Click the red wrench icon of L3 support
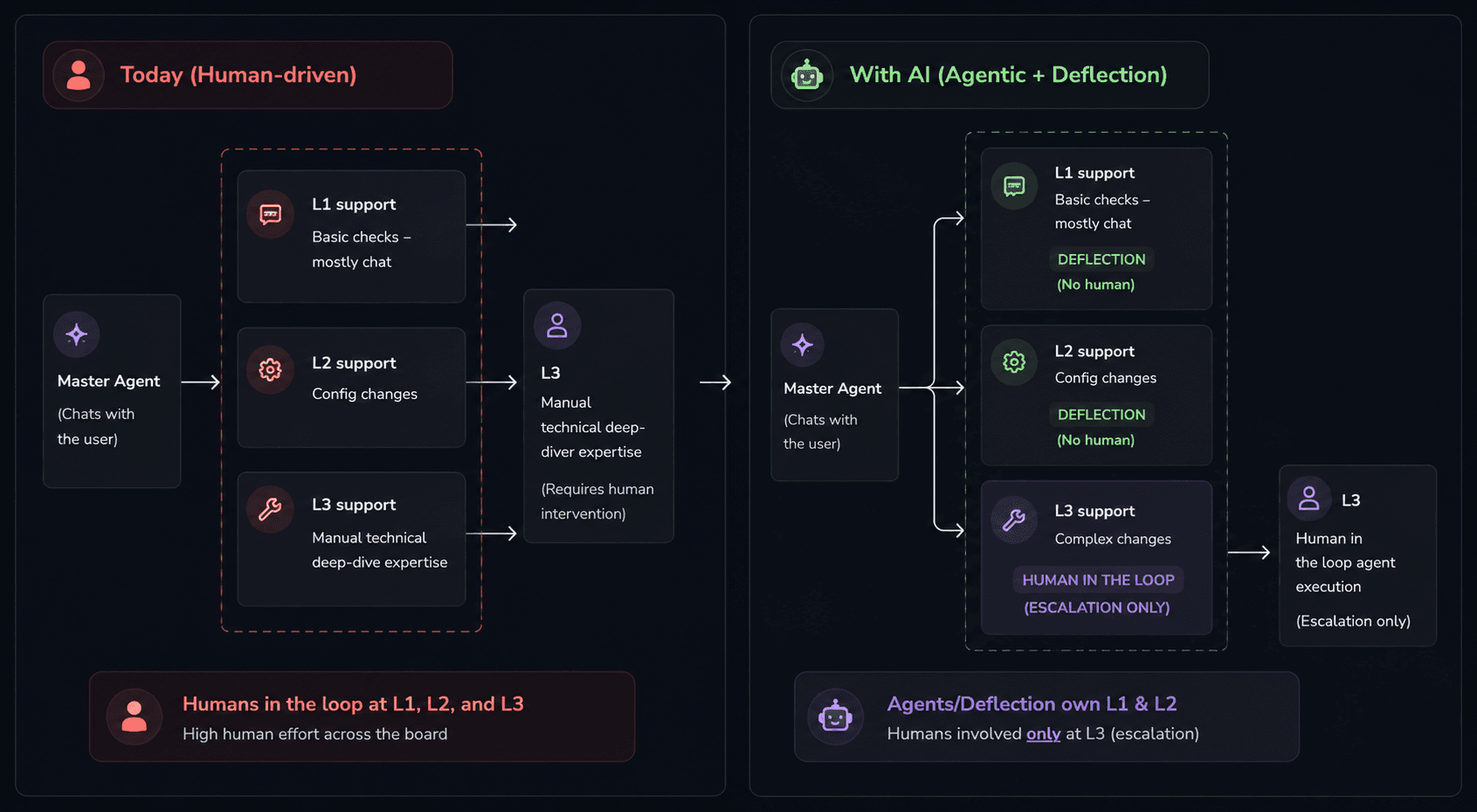 [271, 509]
